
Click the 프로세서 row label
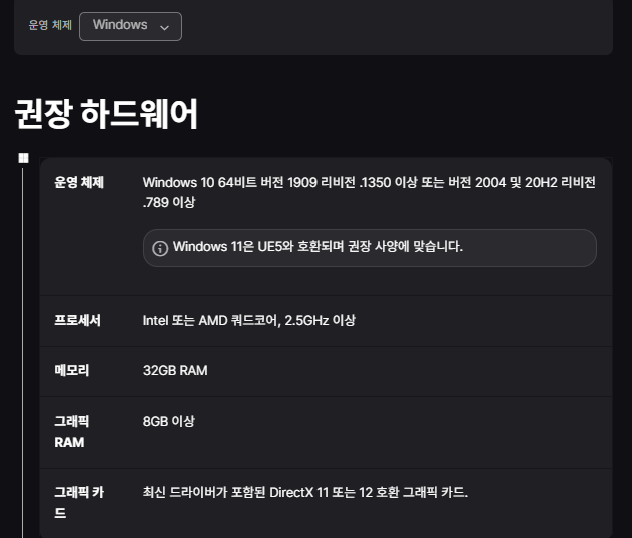(x=77, y=320)
